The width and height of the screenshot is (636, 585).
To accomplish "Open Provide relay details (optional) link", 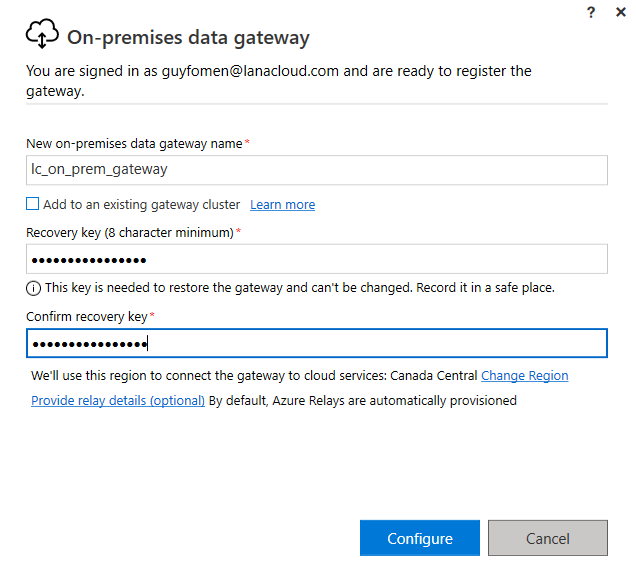I will 118,401.
